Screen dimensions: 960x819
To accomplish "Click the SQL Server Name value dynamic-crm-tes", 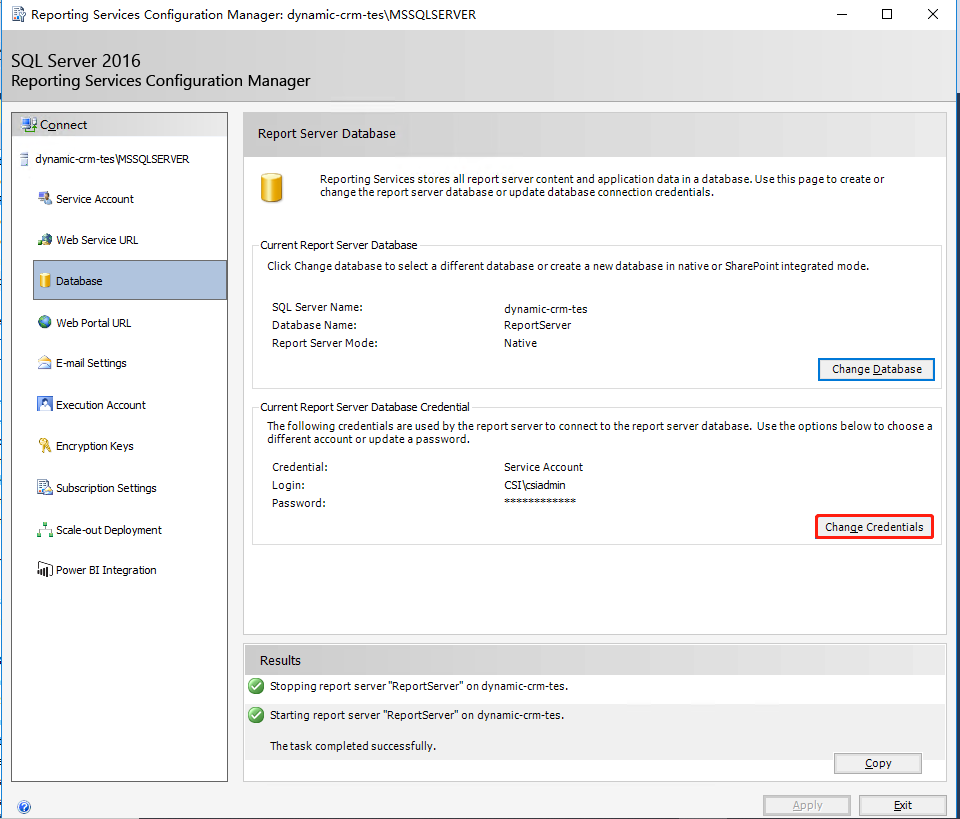I will [546, 309].
